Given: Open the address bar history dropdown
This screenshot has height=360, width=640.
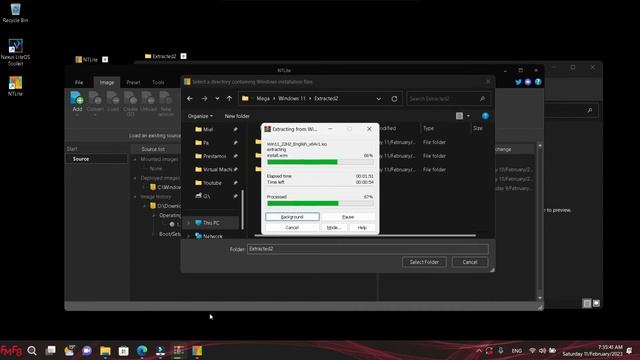Looking at the screenshot, I should [378, 98].
